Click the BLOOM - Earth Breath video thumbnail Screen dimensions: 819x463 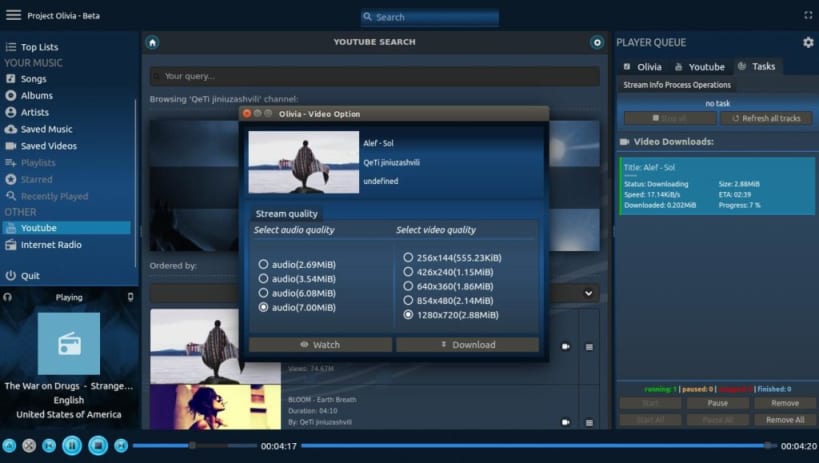[x=215, y=407]
